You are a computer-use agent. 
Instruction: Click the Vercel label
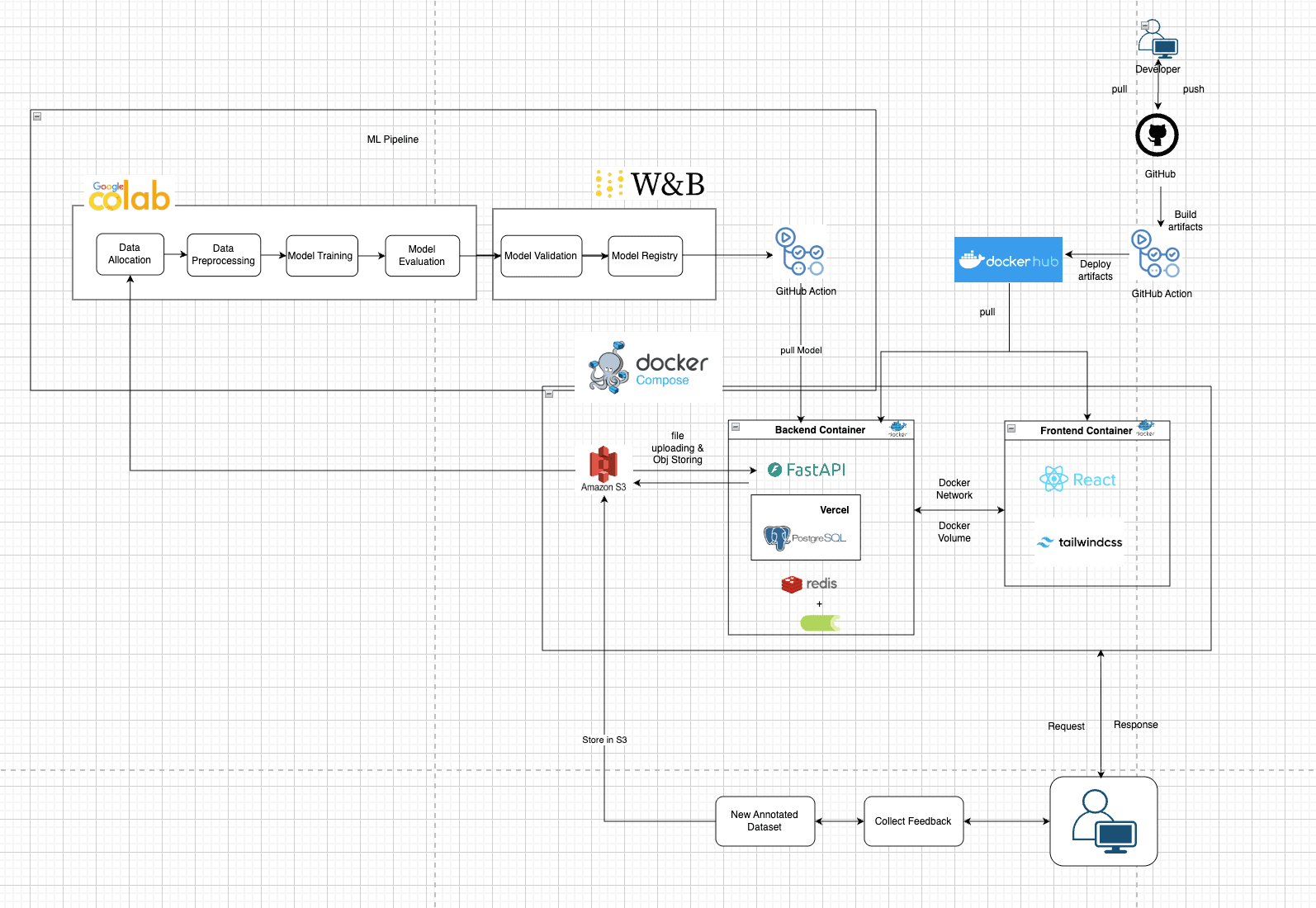tap(835, 510)
